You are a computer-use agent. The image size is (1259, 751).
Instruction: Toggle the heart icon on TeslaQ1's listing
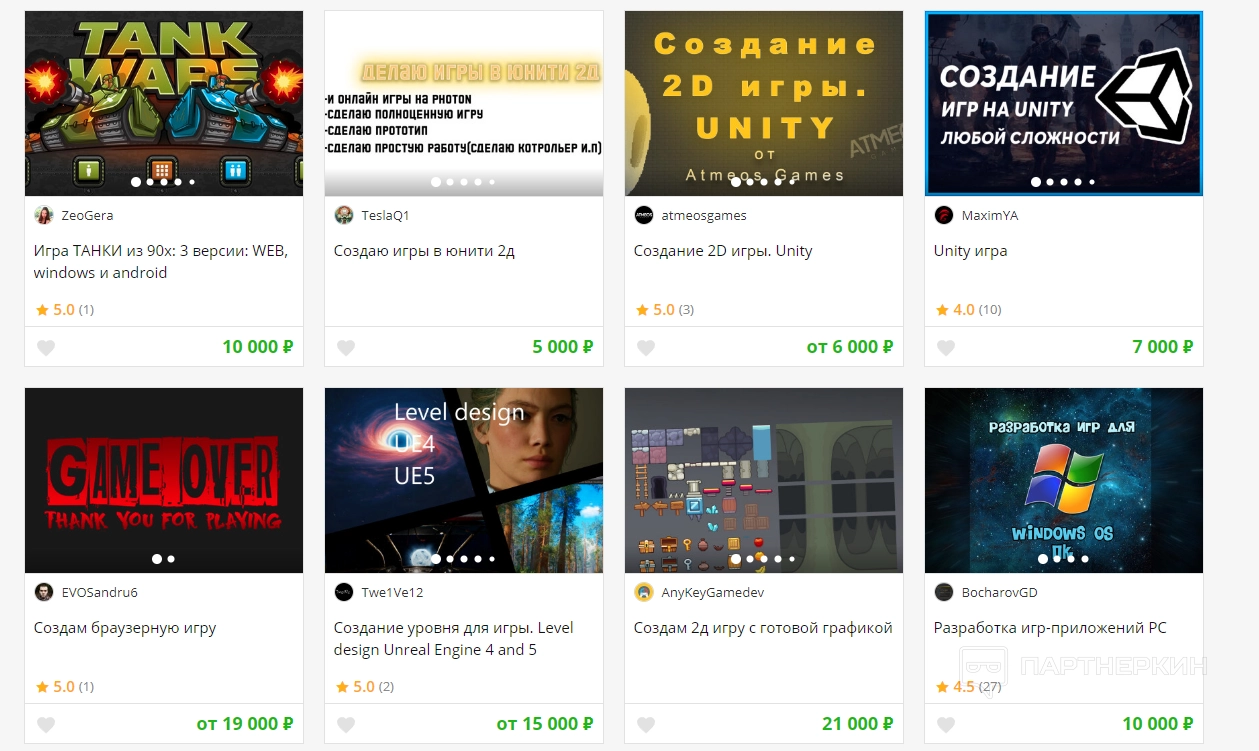tap(346, 348)
